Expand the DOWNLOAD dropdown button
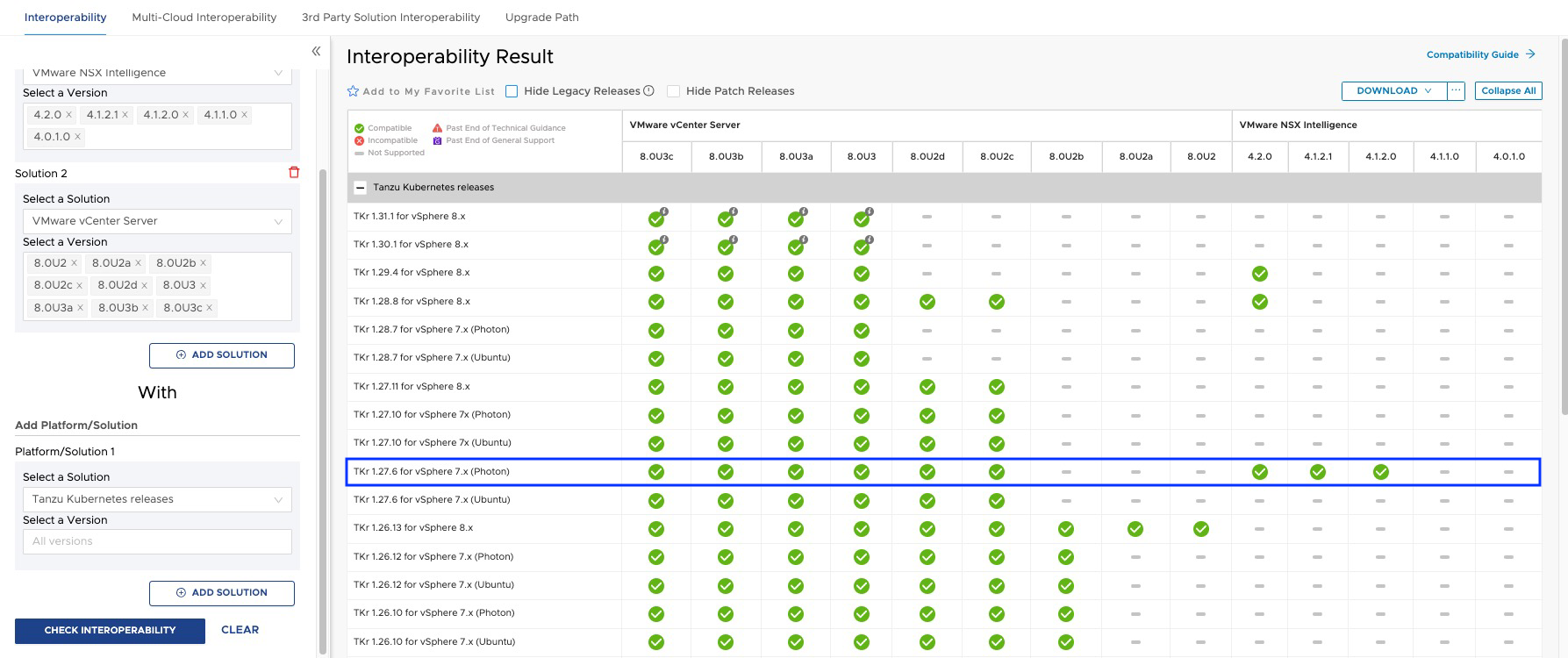Image resolution: width=1568 pixels, height=658 pixels. pyautogui.click(x=1393, y=90)
